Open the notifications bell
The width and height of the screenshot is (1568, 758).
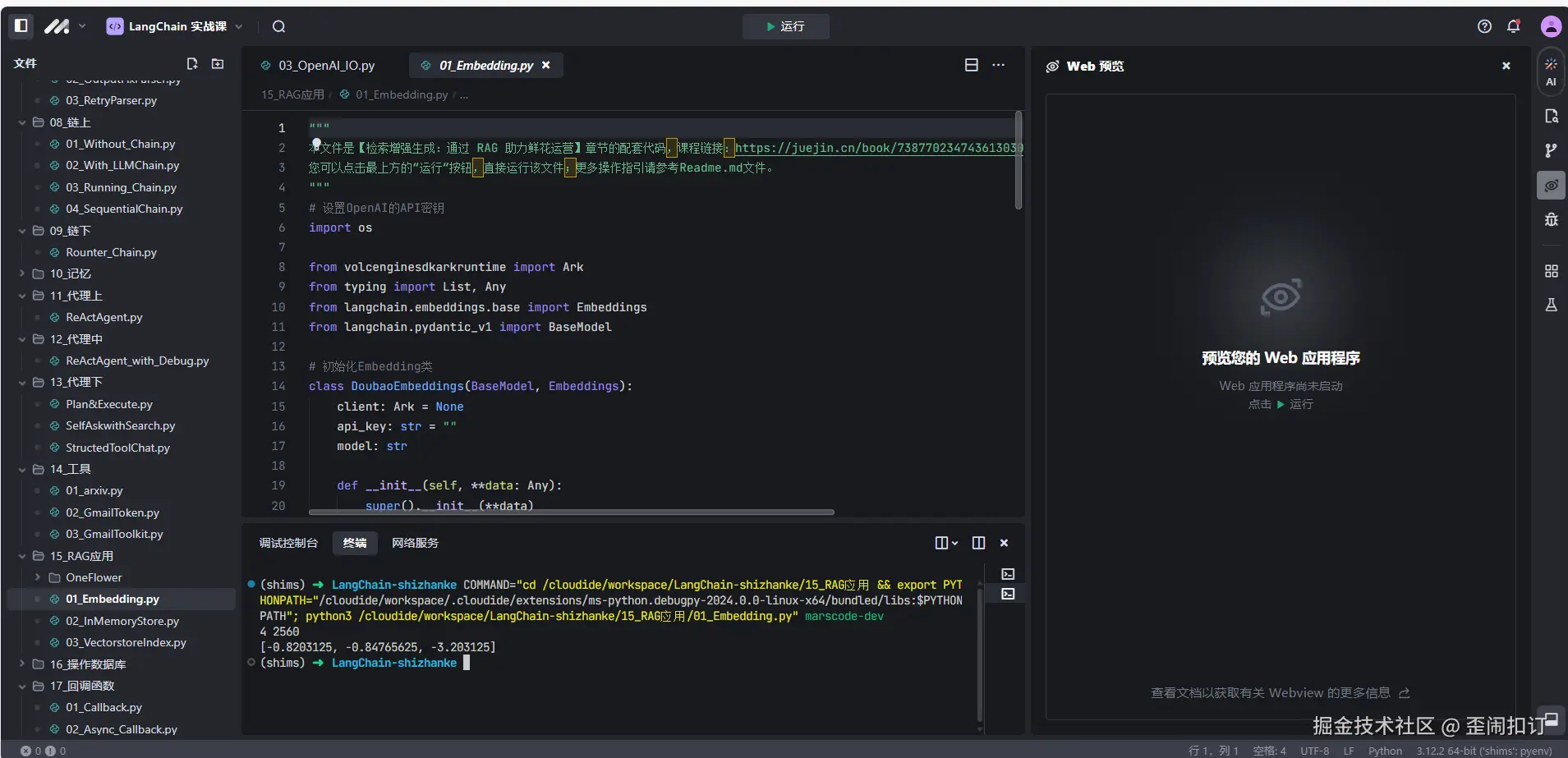tap(1513, 26)
